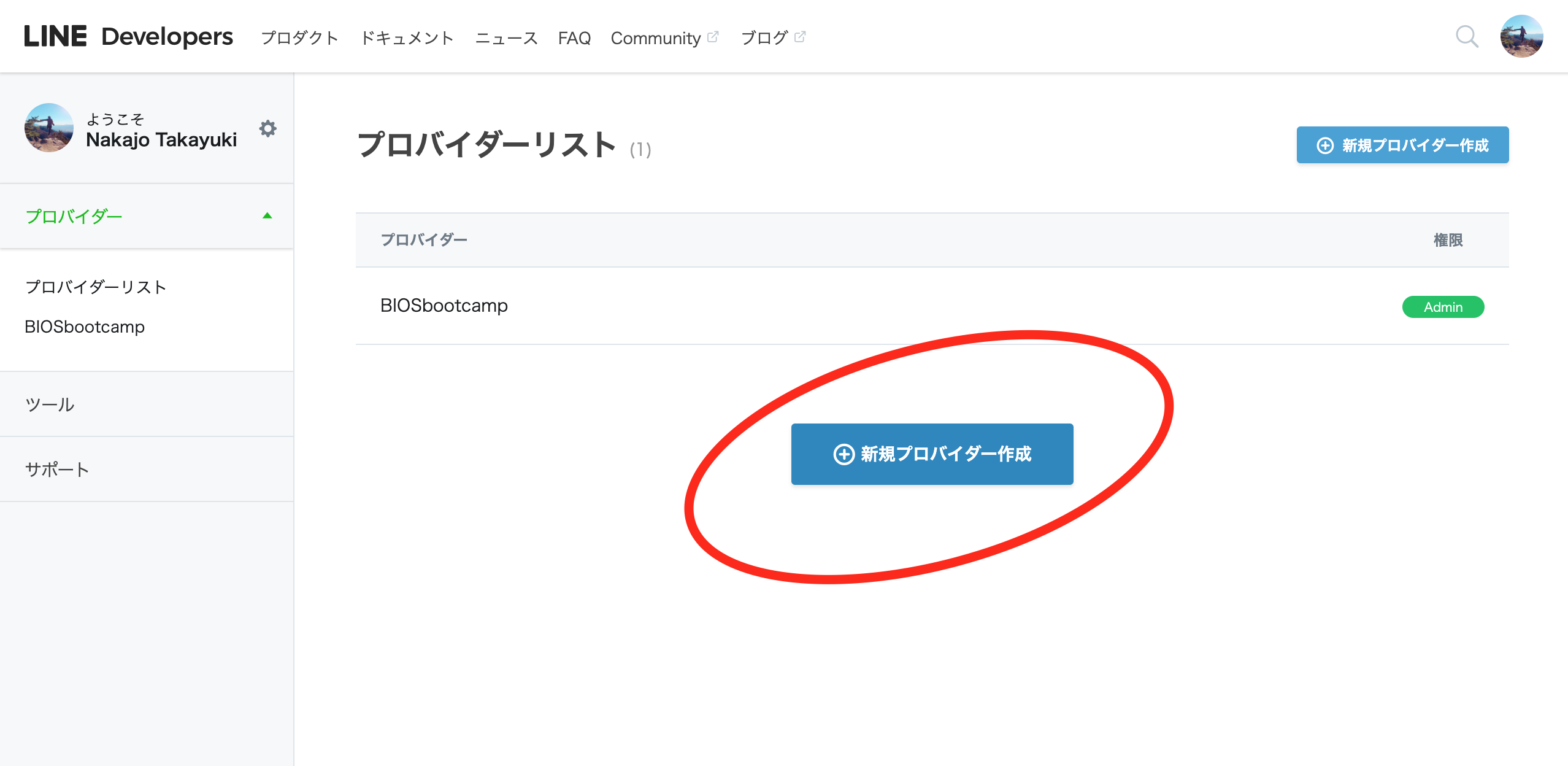Open the Community external link
The height and width of the screenshot is (766, 1568).
(664, 38)
